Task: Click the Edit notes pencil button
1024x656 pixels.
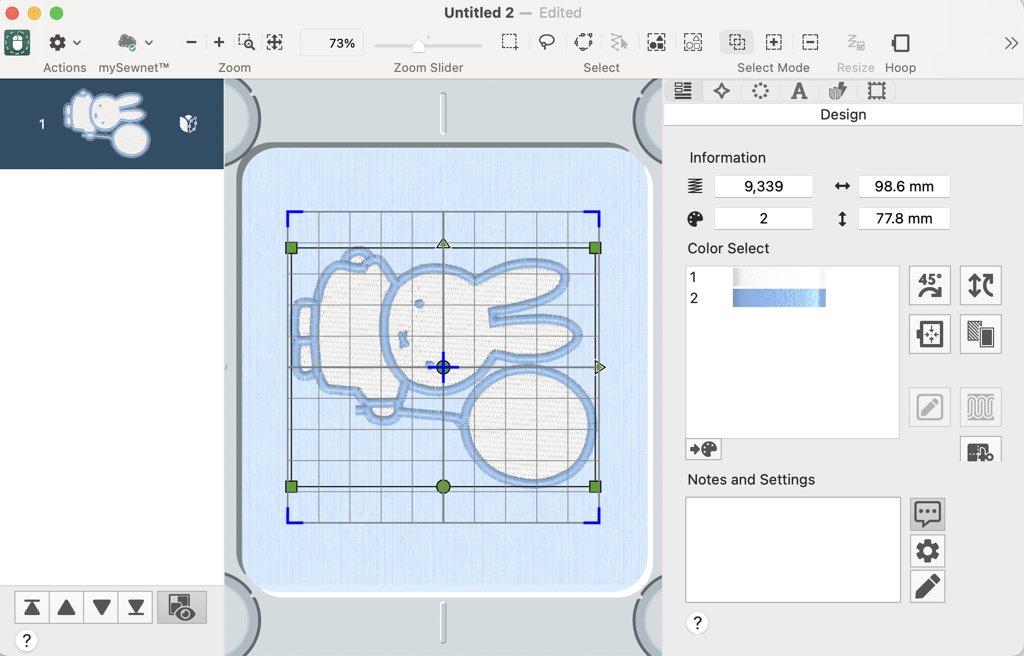Action: tap(927, 587)
